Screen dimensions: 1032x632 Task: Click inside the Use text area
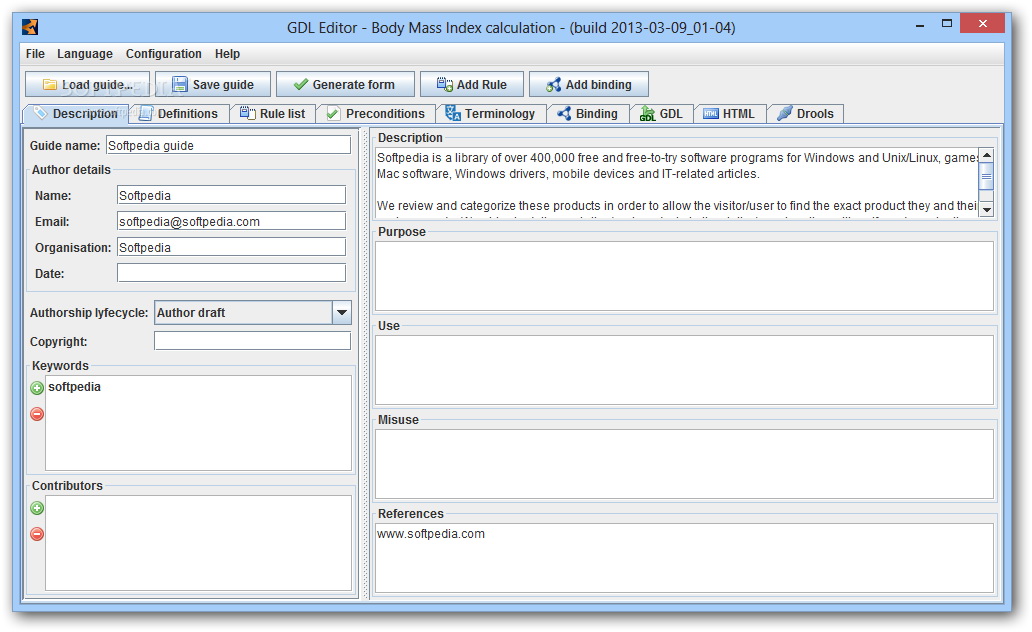point(684,370)
